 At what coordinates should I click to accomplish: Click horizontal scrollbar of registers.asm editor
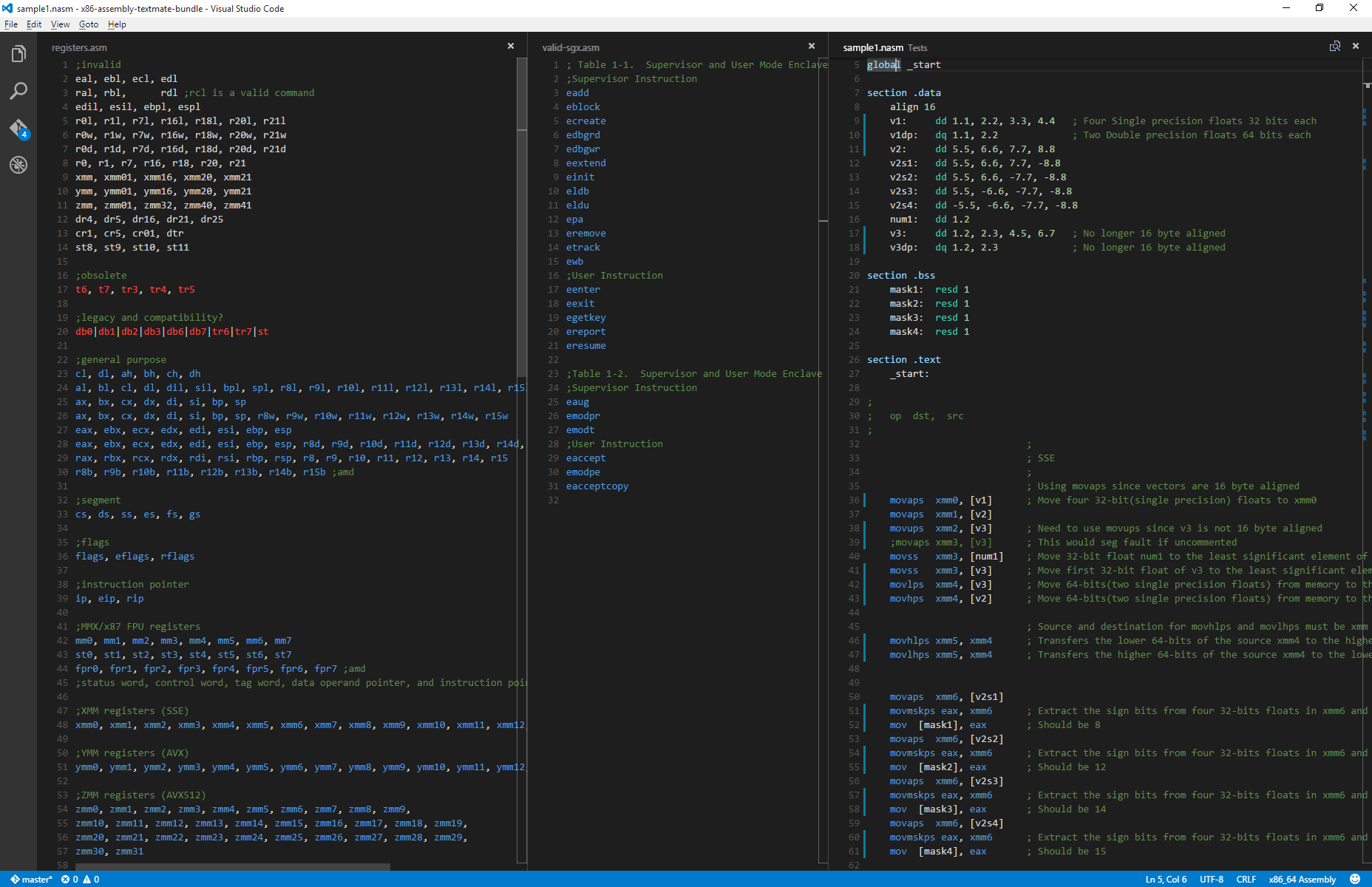pyautogui.click(x=233, y=866)
